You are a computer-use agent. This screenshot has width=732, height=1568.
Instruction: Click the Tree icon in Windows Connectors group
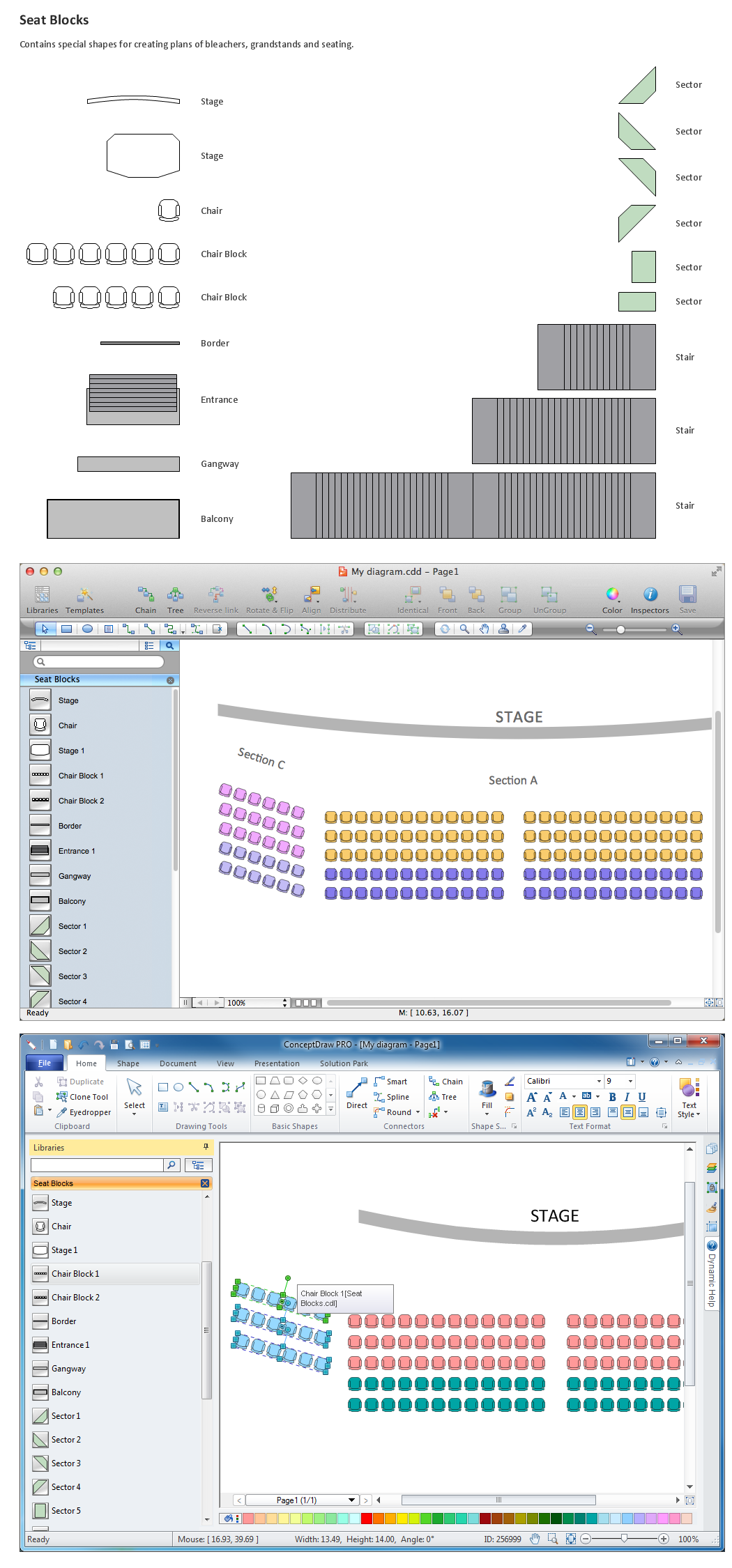[443, 1097]
